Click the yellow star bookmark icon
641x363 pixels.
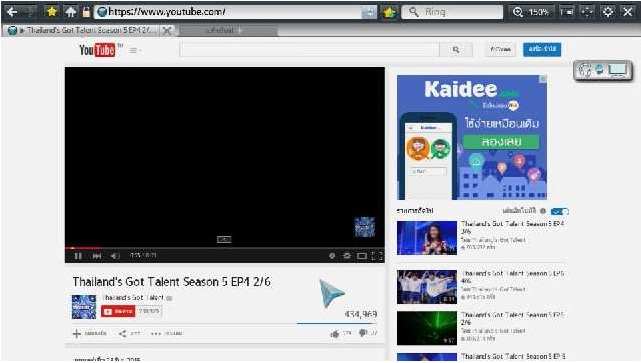point(52,12)
